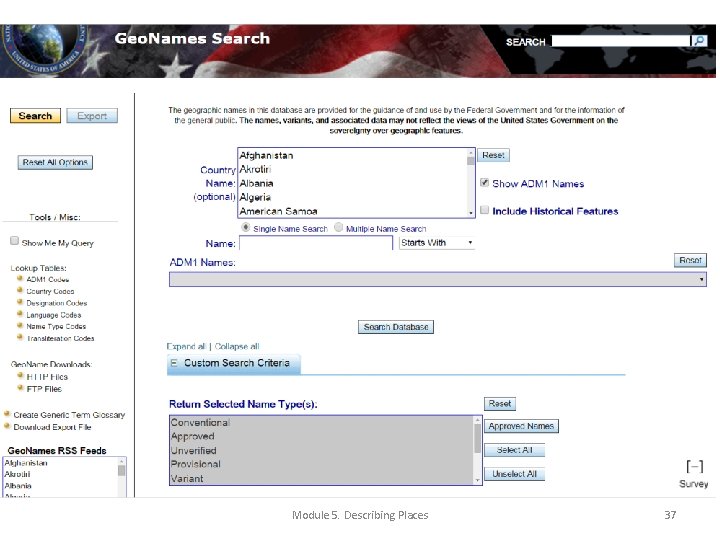Click Reset button for ADM1 Names
The image size is (720, 540).
(691, 260)
